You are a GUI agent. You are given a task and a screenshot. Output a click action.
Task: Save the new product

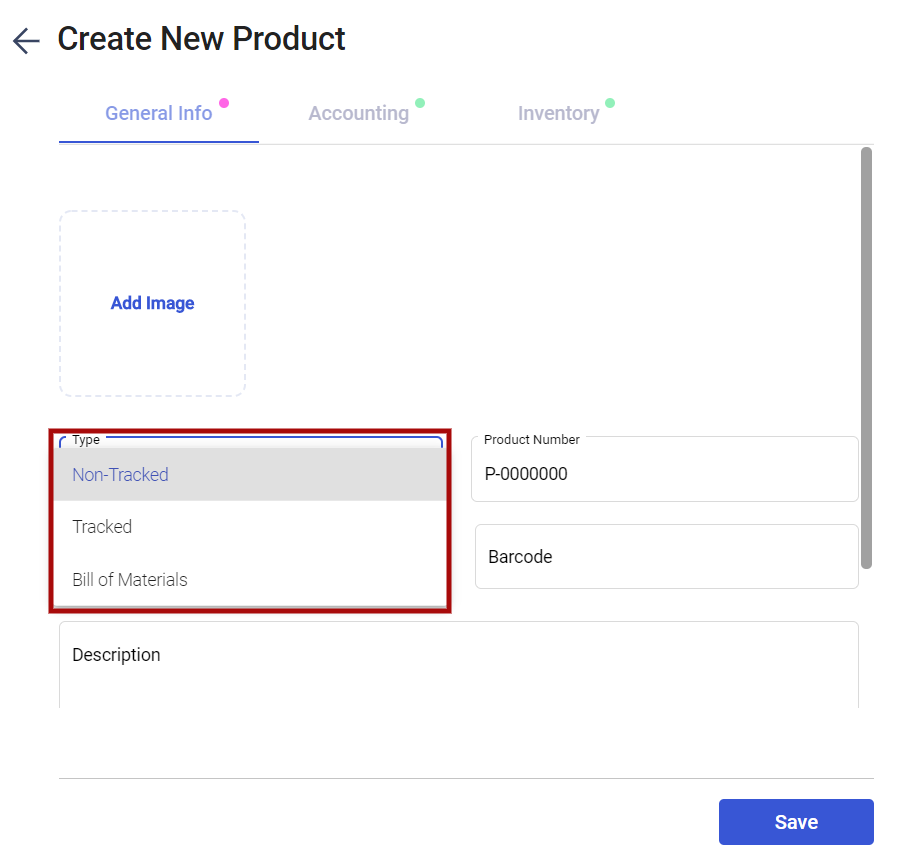[x=796, y=822]
